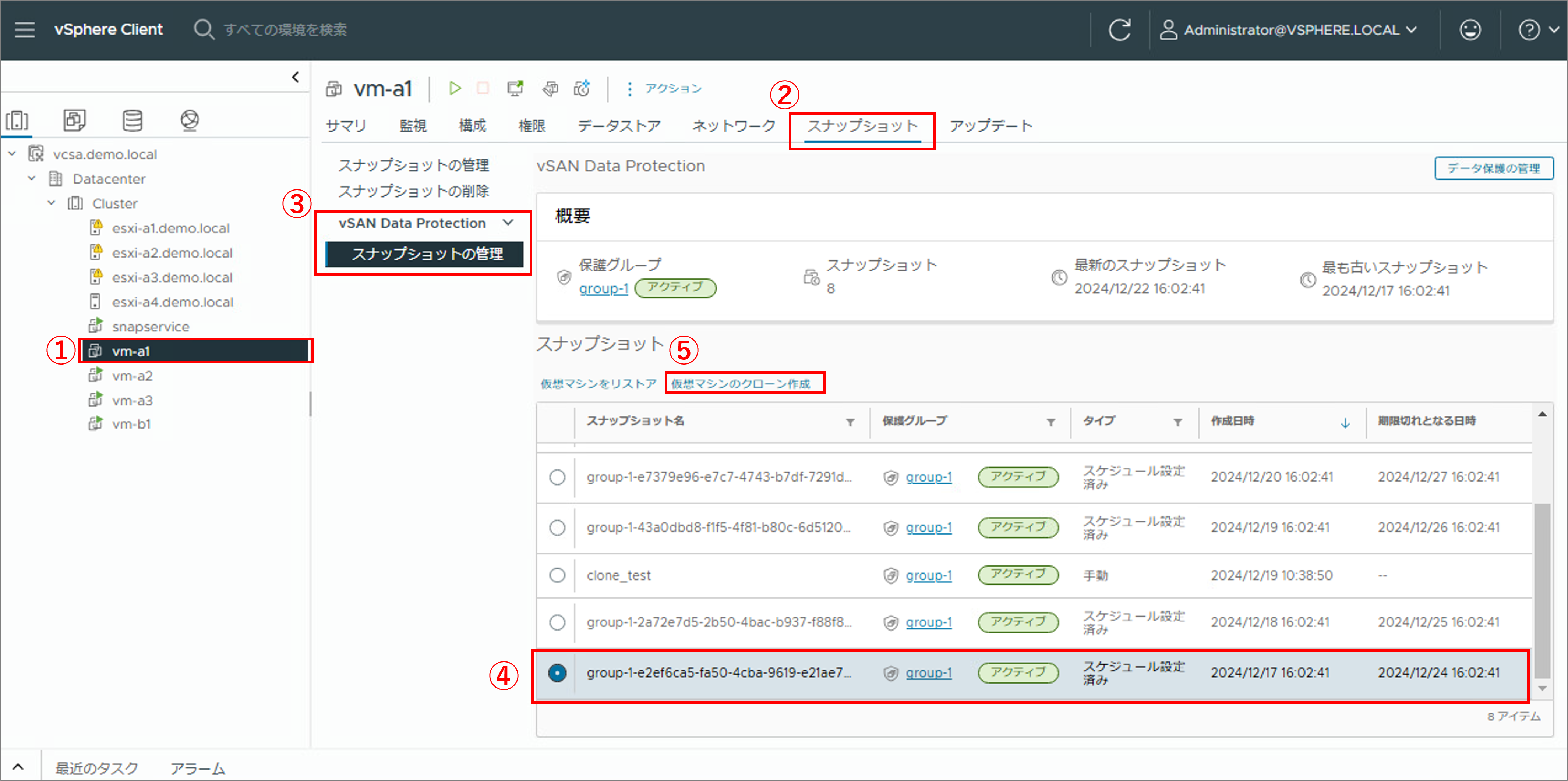This screenshot has height=781, width=1568.
Task: Click the global refresh icon
Action: [1119, 29]
